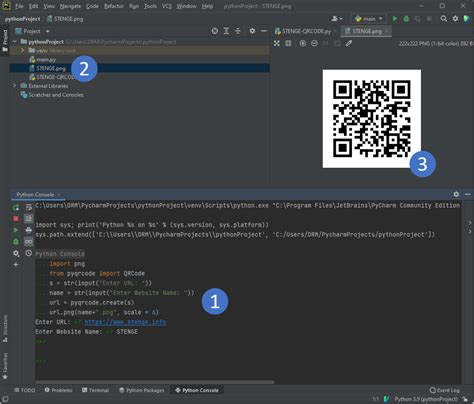
Task: Click the Python Console tab title at top of panel
Action: point(35,194)
